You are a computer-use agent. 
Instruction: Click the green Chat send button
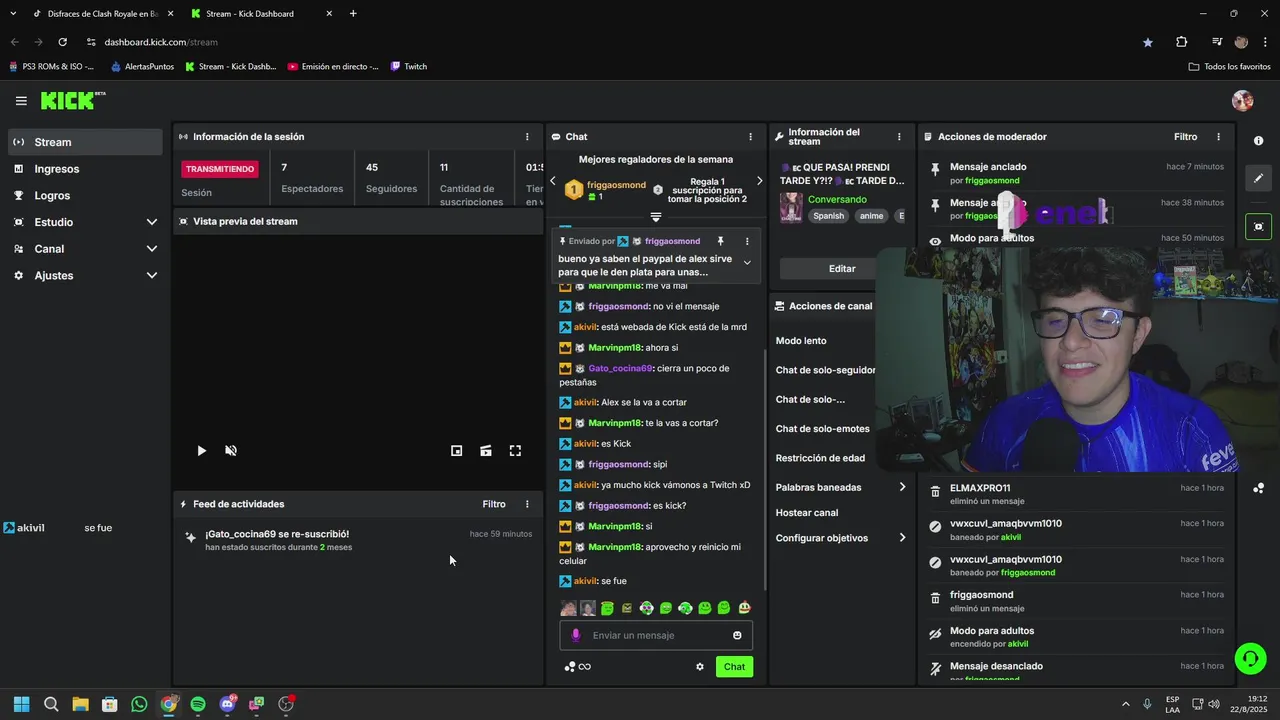click(x=734, y=667)
